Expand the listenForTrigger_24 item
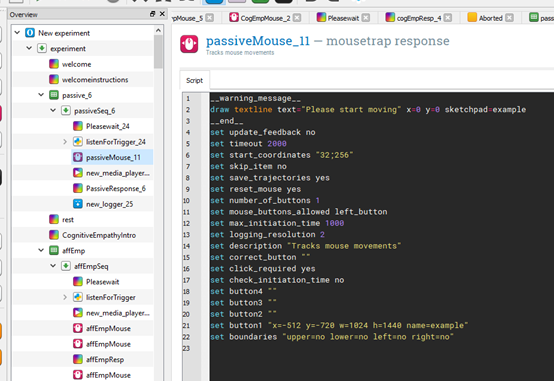Image resolution: width=554 pixels, height=381 pixels. 65,142
